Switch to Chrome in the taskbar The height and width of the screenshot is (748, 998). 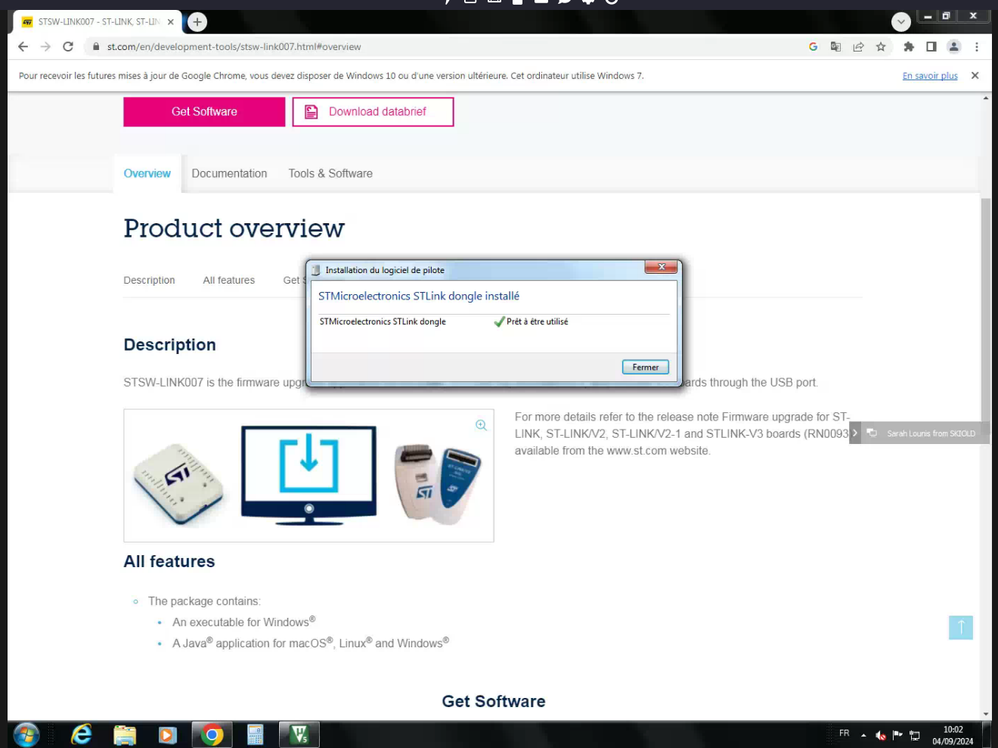211,735
